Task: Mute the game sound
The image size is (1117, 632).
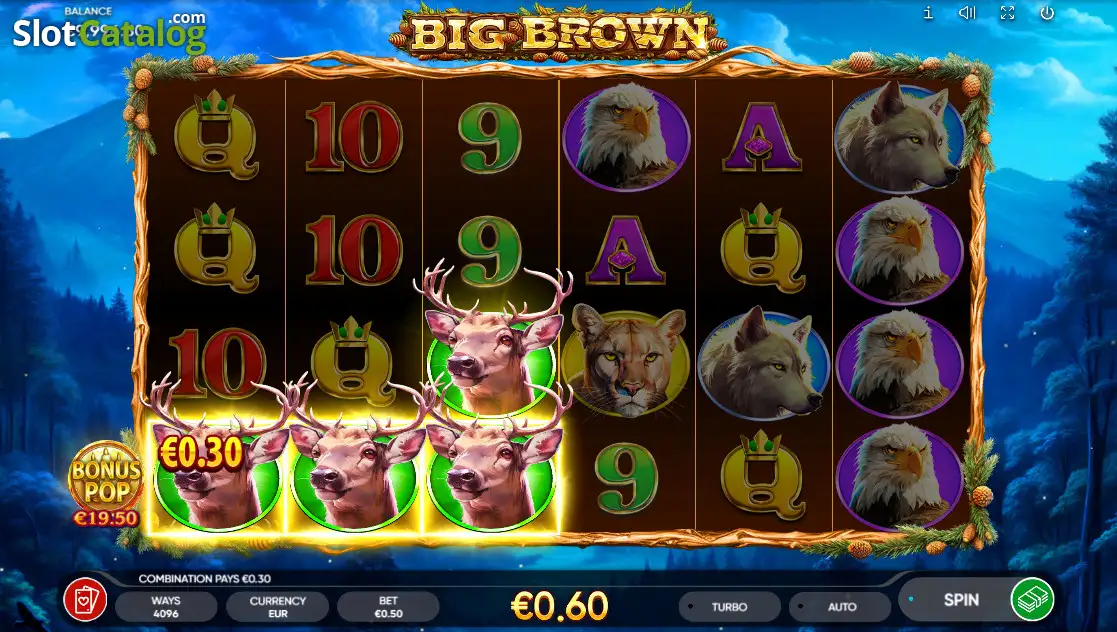Action: pyautogui.click(x=967, y=13)
